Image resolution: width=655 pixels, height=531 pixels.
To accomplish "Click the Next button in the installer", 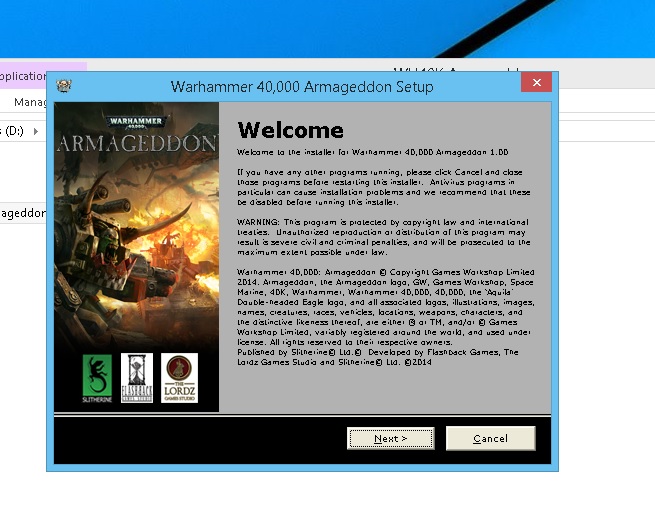I will point(391,438).
